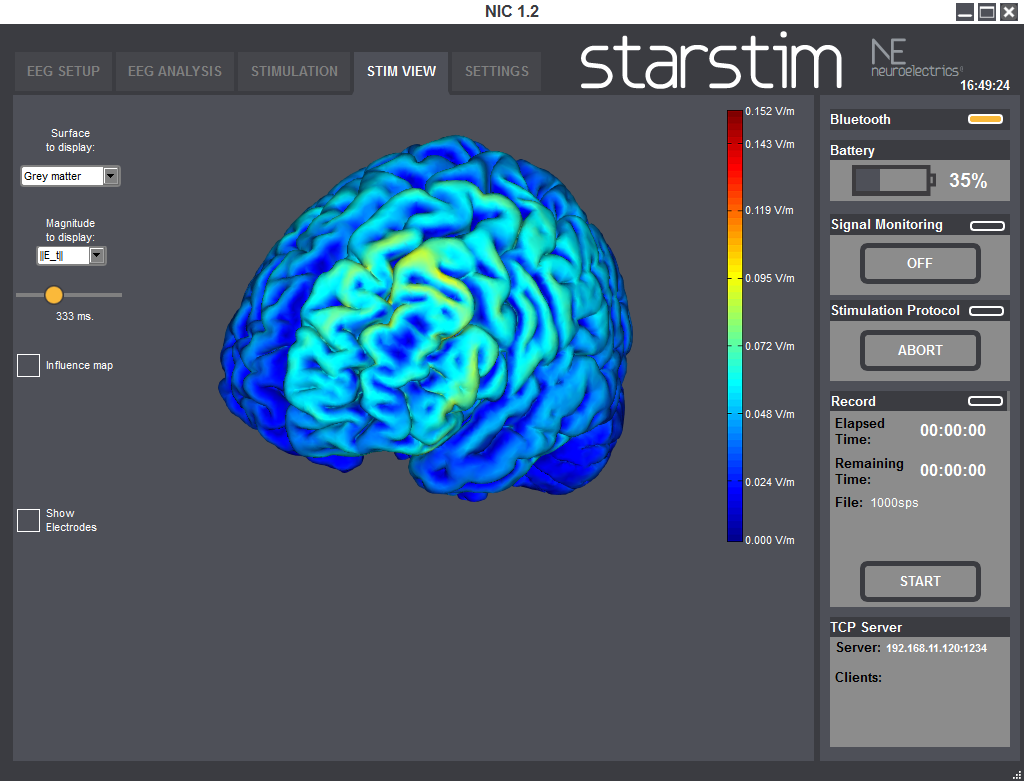Click the 0.095 V/m scale label

[769, 278]
